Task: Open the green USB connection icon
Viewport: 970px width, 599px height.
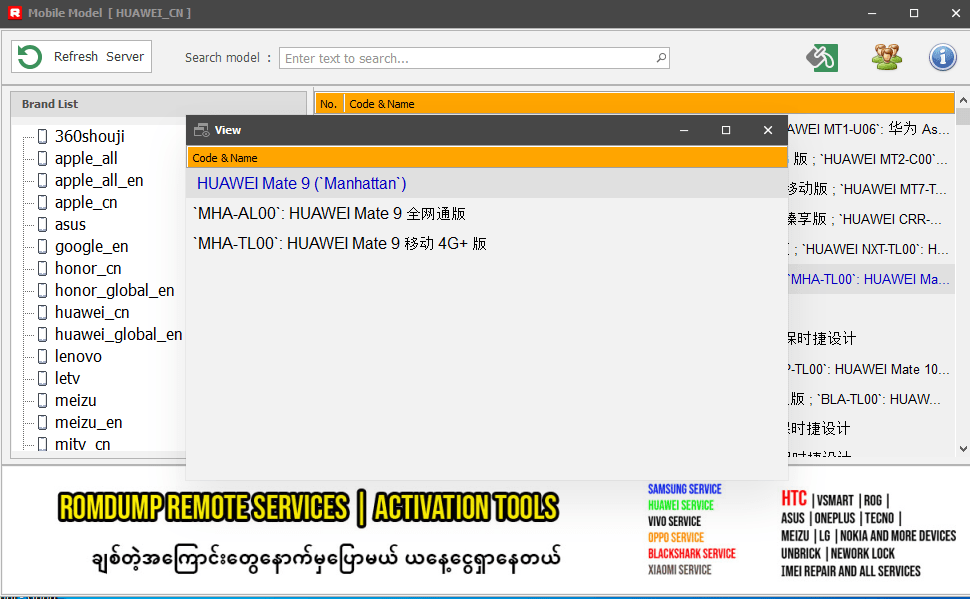Action: click(x=822, y=57)
